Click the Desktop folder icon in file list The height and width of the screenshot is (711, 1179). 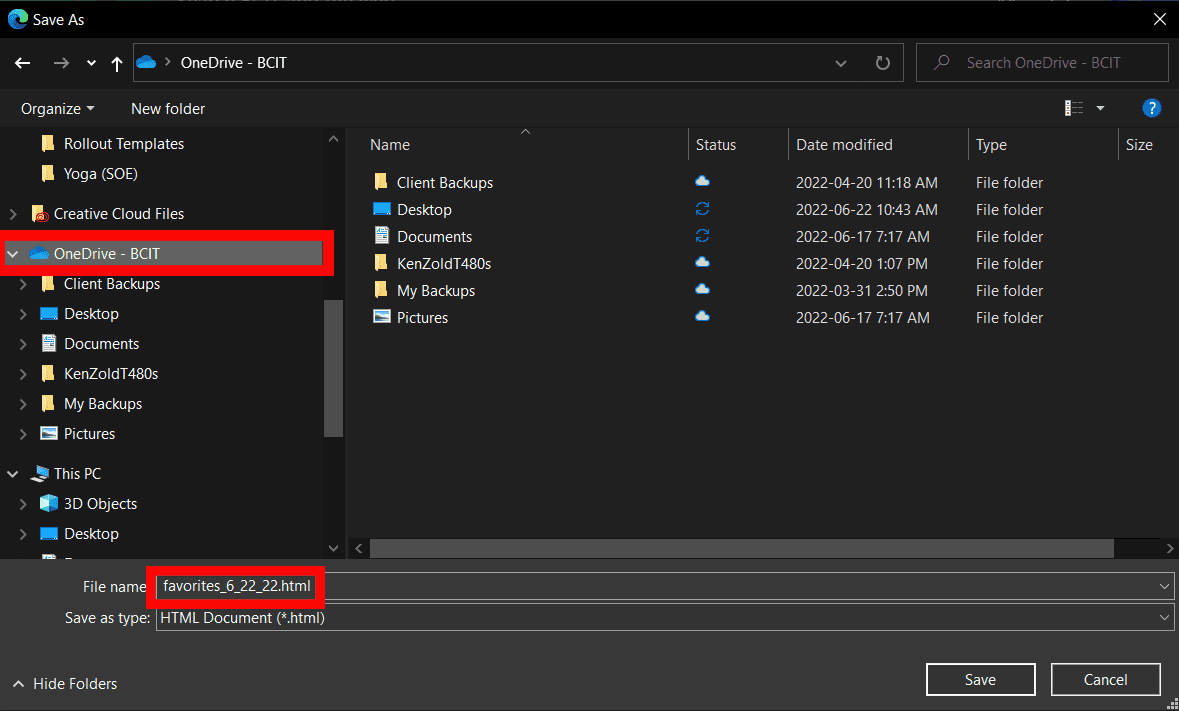click(x=382, y=209)
